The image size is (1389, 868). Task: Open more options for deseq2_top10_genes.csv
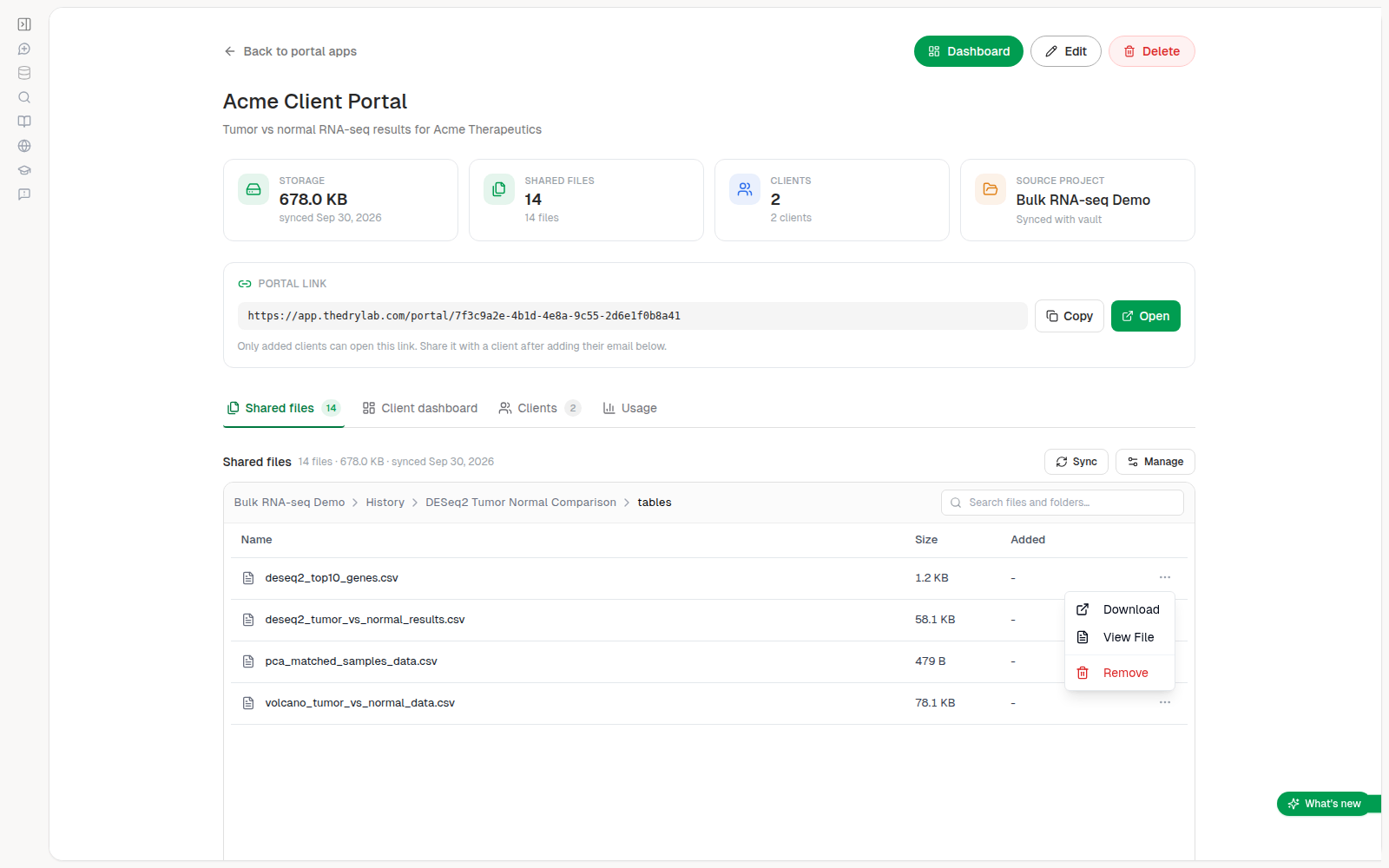[x=1165, y=577]
